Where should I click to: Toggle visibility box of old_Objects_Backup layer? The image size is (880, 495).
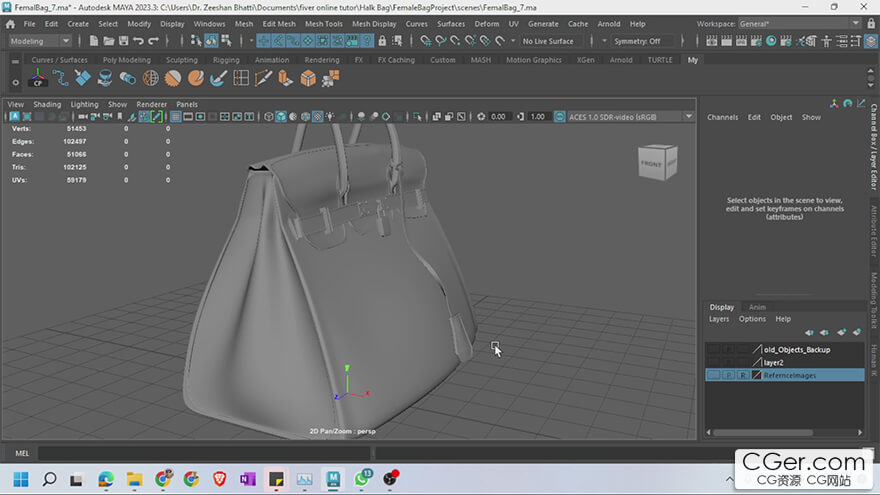(x=713, y=349)
